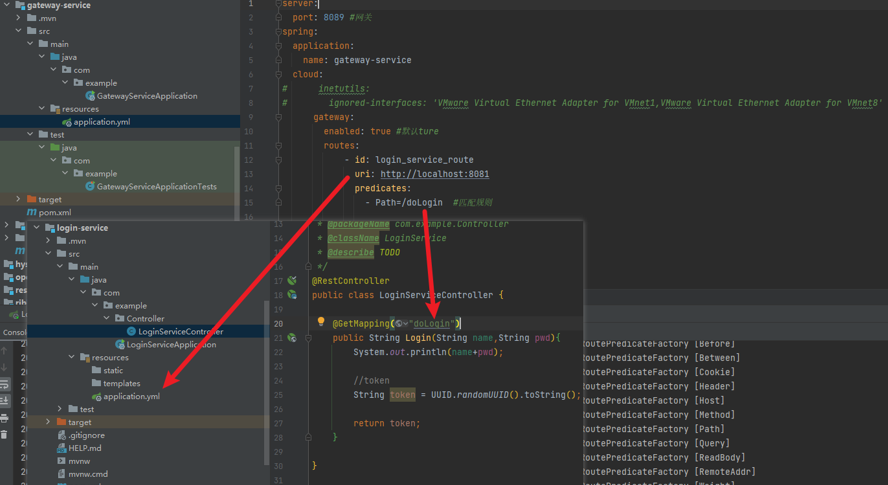
Task: Click the print icon in console toolbar
Action: point(4,418)
